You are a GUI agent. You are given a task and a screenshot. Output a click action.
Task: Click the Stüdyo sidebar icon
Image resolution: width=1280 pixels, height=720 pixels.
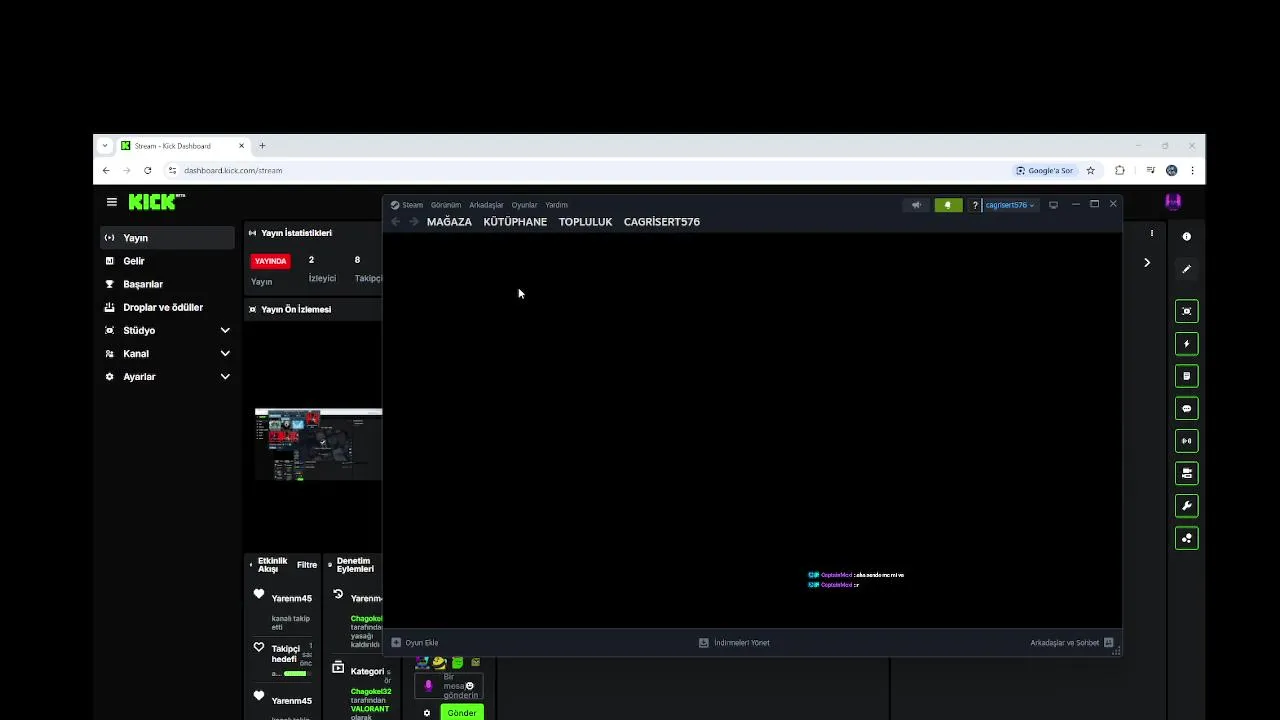[x=110, y=330]
